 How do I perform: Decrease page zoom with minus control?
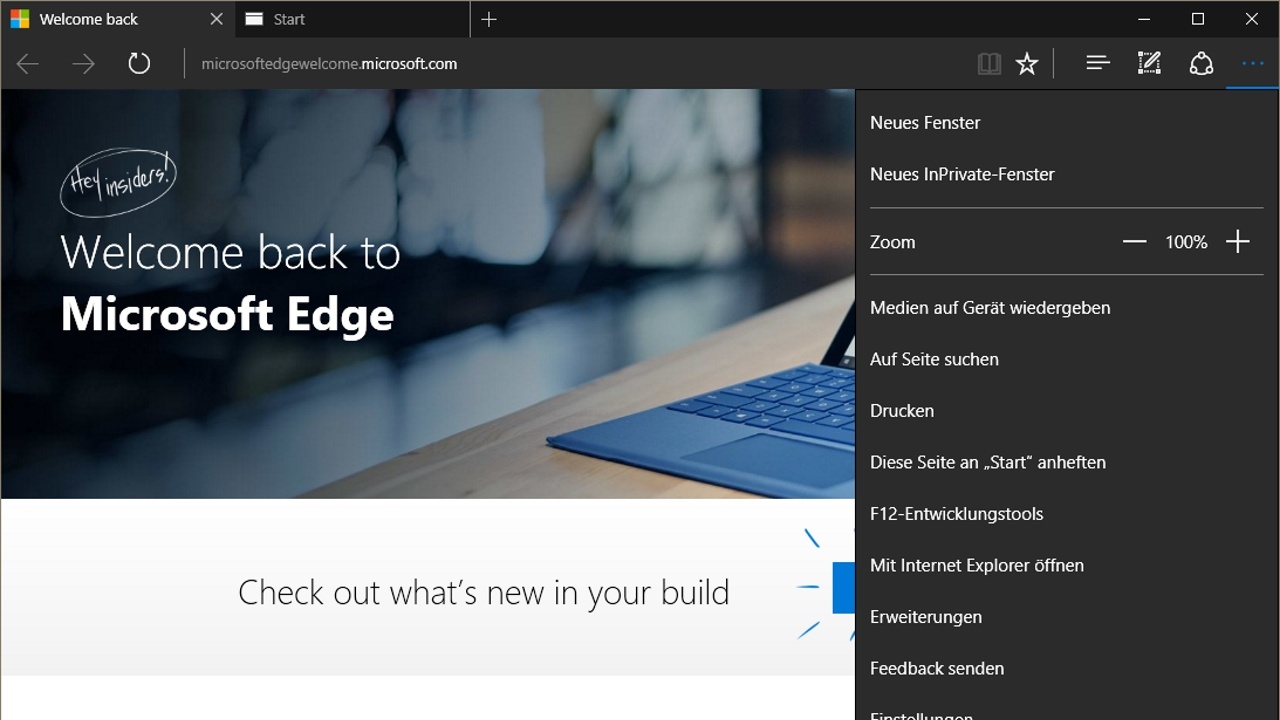pos(1134,241)
